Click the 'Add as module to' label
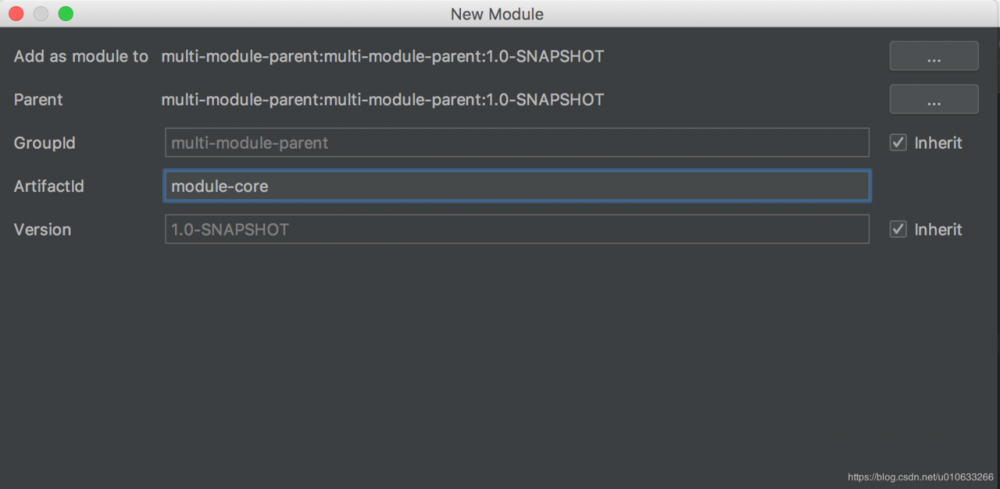Image resolution: width=1000 pixels, height=489 pixels. click(x=81, y=57)
